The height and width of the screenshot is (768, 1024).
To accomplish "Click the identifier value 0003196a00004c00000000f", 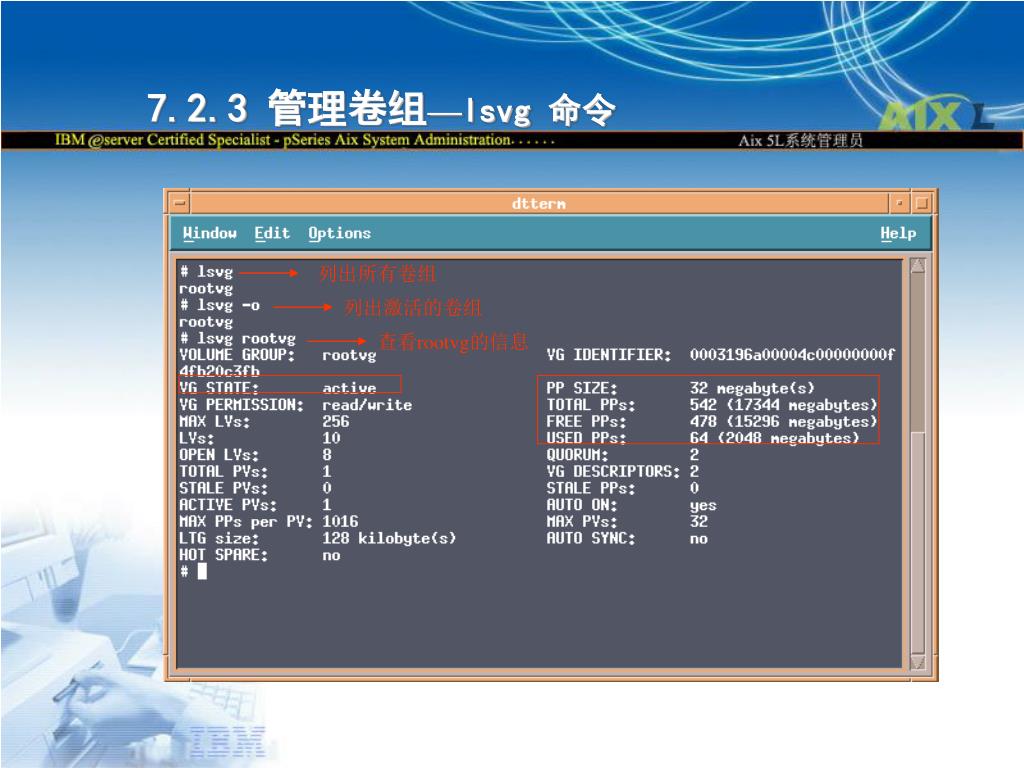I will 792,355.
